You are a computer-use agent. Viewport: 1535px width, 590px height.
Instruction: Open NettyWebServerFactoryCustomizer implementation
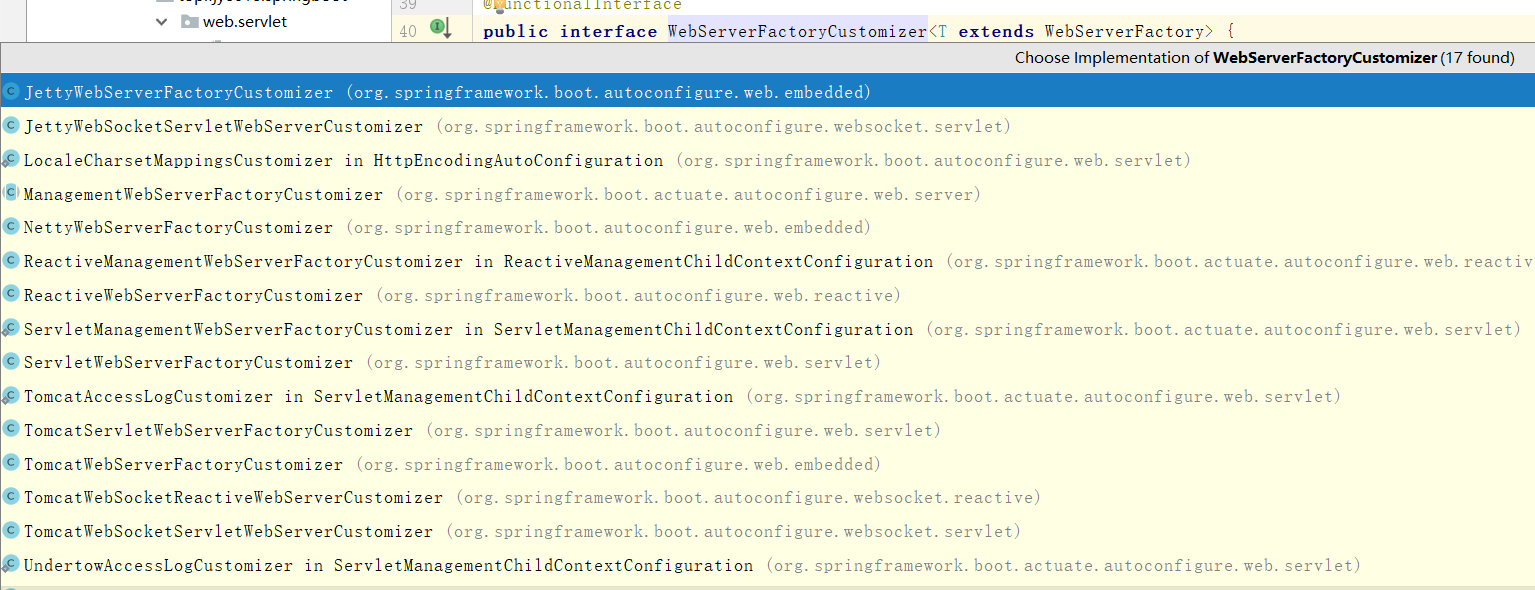[x=178, y=228]
